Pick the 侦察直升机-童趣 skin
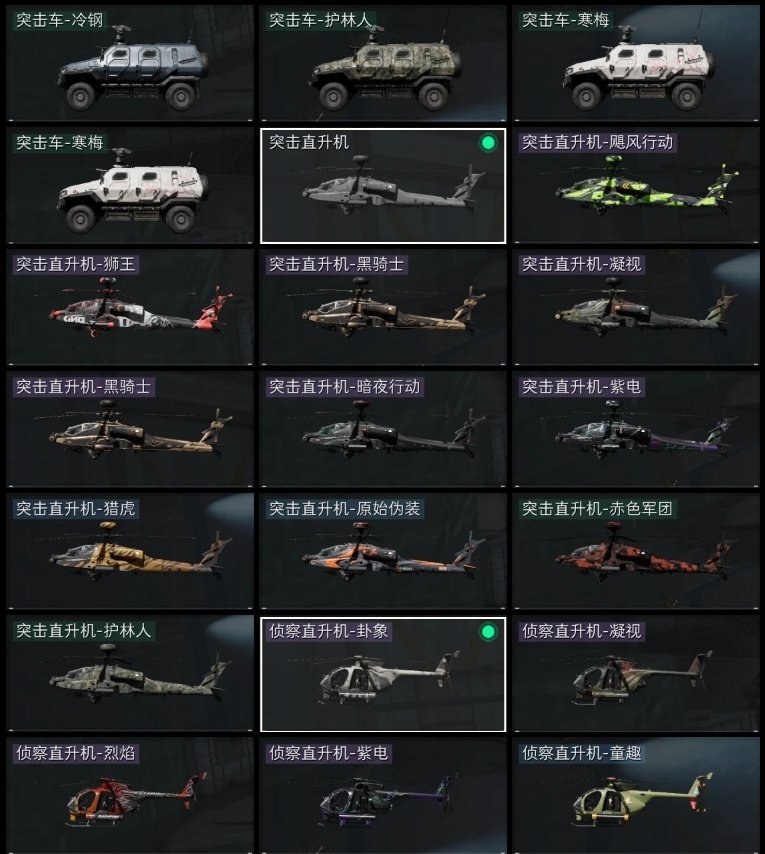The height and width of the screenshot is (854, 765). pyautogui.click(x=636, y=796)
